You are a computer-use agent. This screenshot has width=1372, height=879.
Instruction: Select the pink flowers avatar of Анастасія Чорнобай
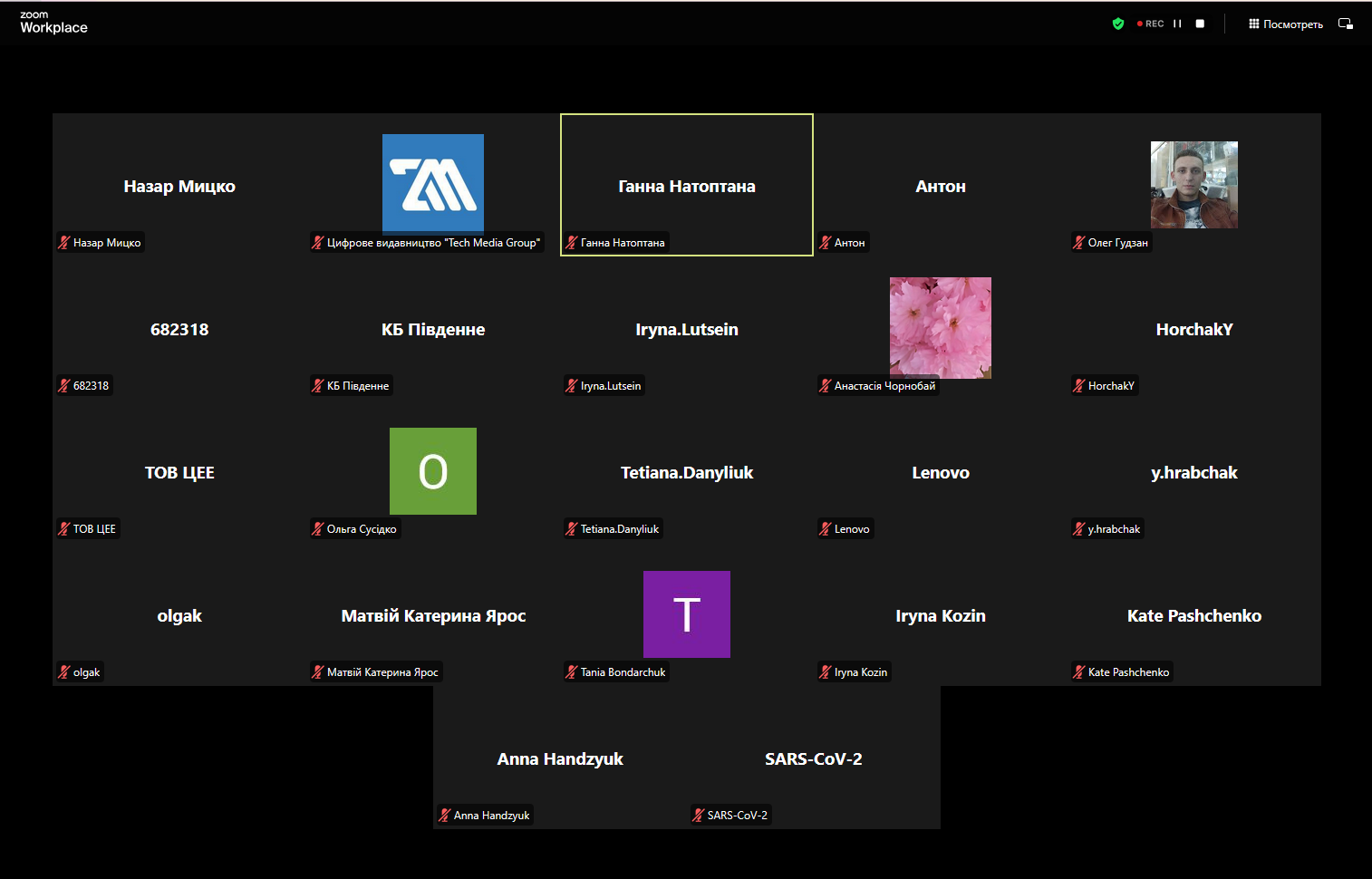click(x=940, y=326)
